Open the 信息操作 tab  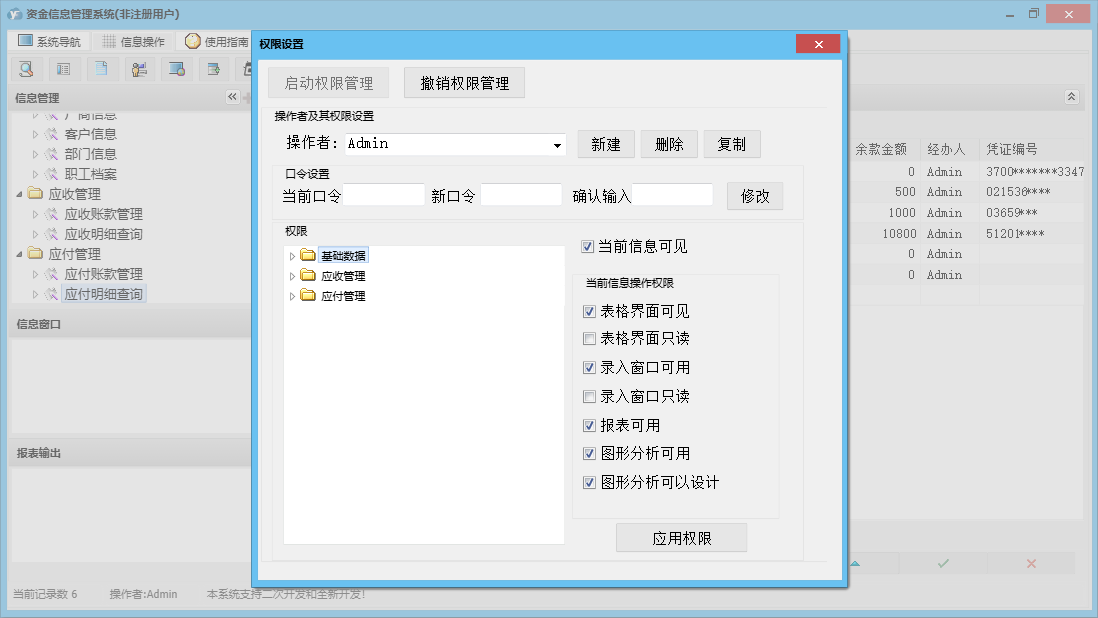134,41
